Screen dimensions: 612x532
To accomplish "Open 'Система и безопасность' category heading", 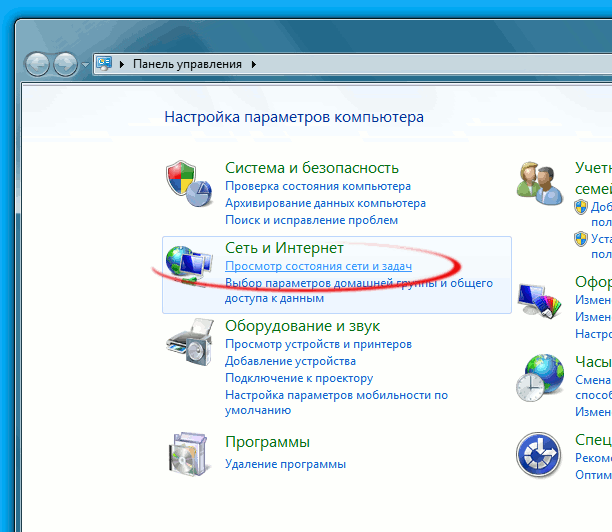I will [x=311, y=168].
